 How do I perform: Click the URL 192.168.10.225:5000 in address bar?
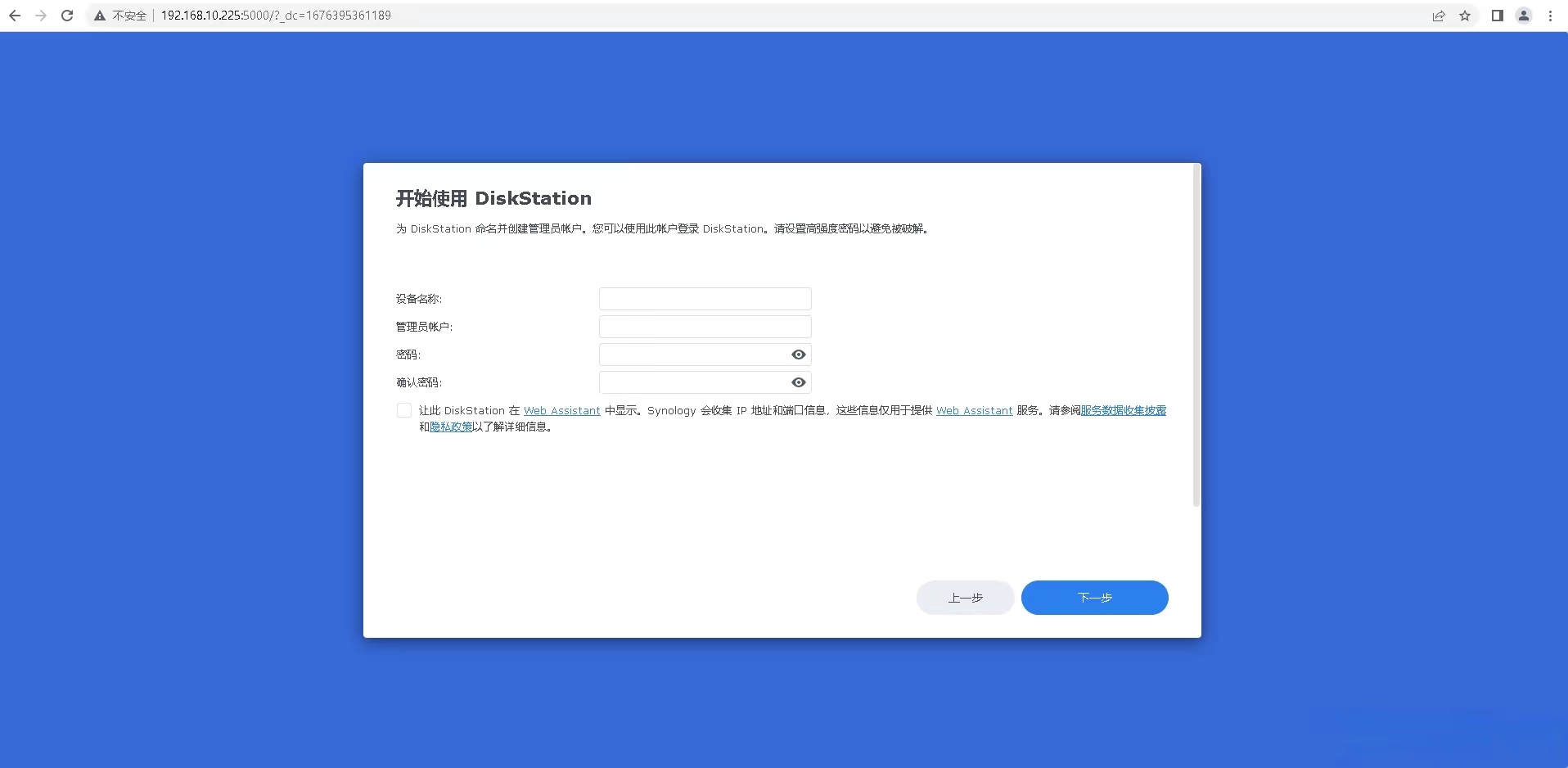pos(276,16)
